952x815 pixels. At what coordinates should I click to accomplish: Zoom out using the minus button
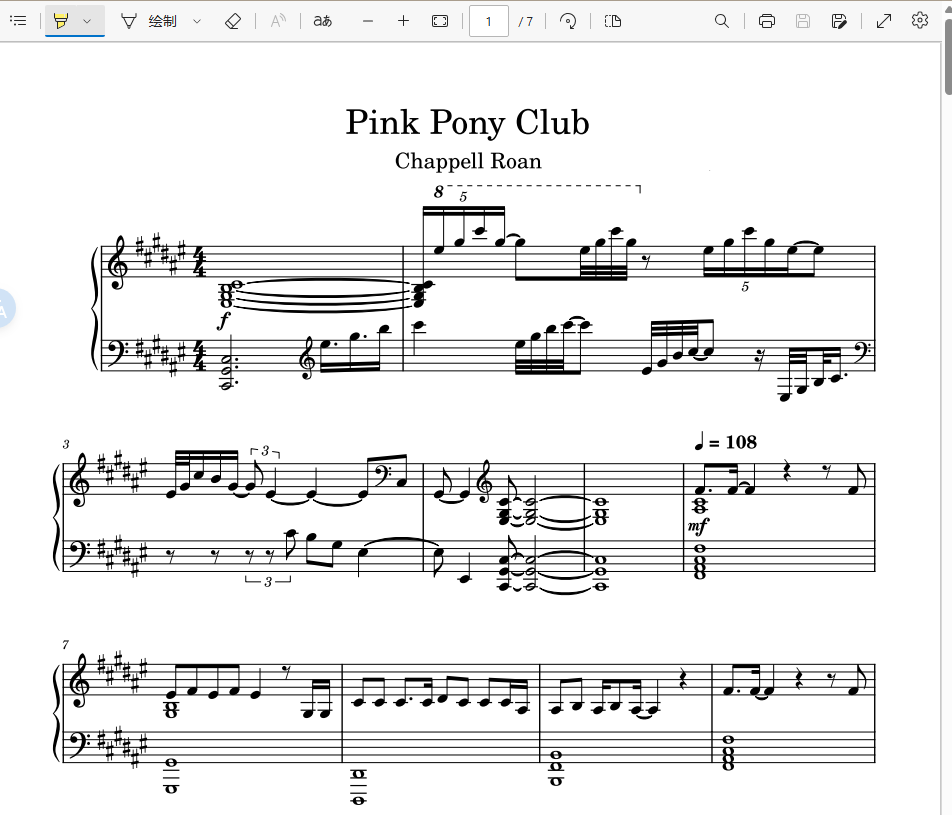(x=368, y=21)
